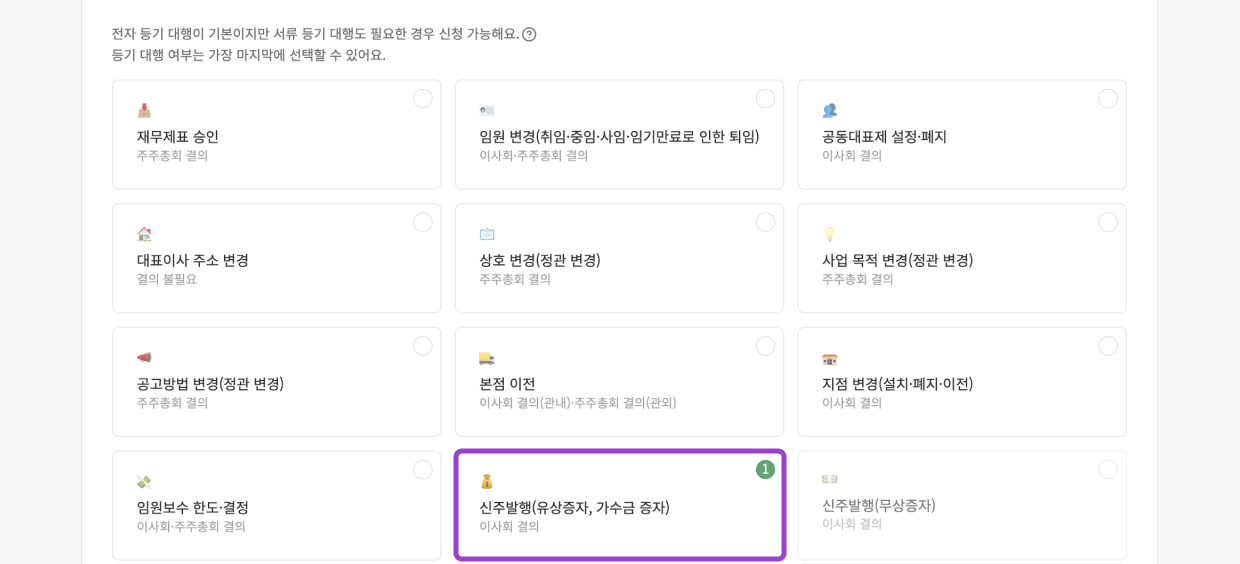The image size is (1240, 564).
Task: Check the 임원보수 한도·결정 selection circle
Action: click(423, 469)
